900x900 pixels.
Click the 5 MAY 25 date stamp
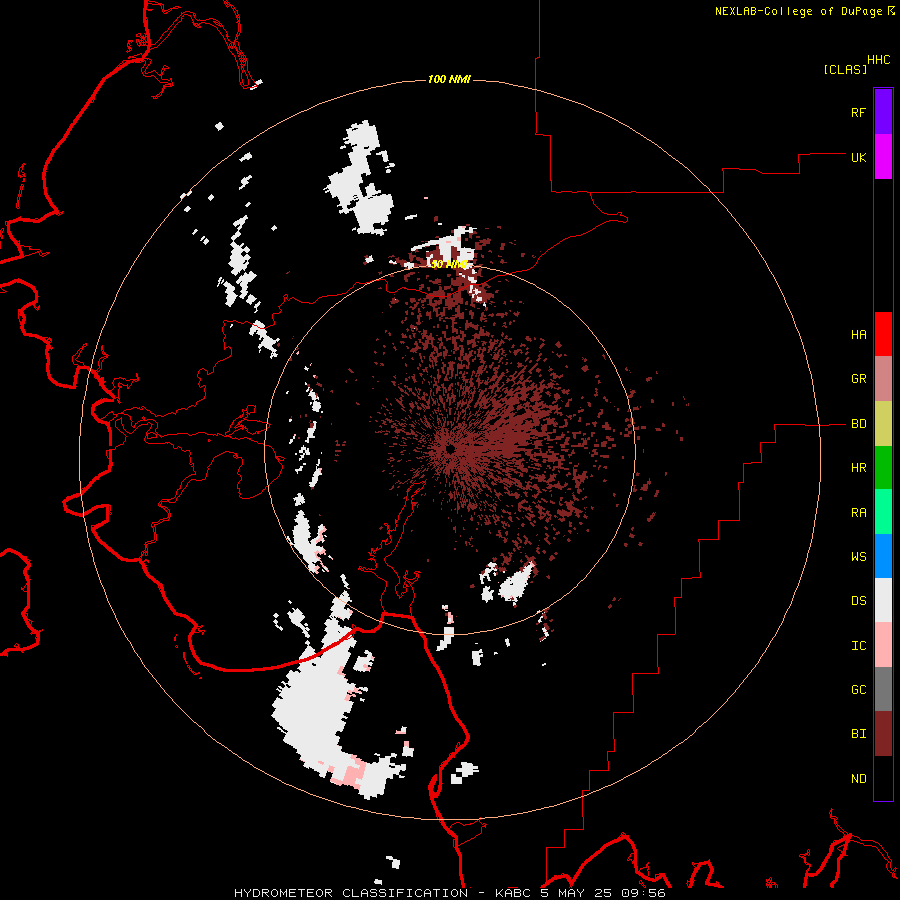coord(578,893)
